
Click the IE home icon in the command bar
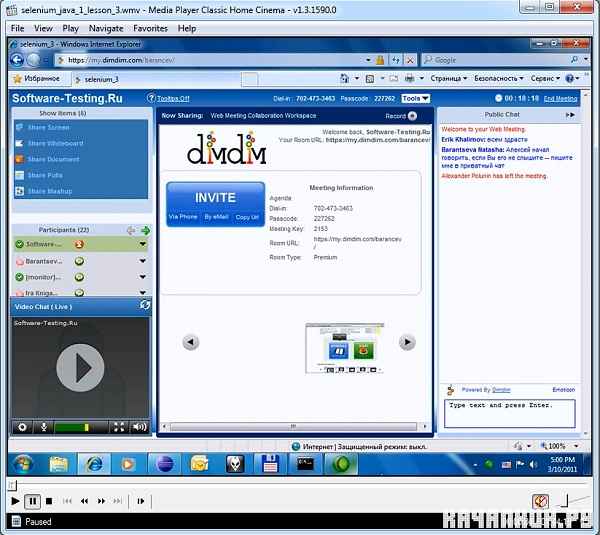344,78
